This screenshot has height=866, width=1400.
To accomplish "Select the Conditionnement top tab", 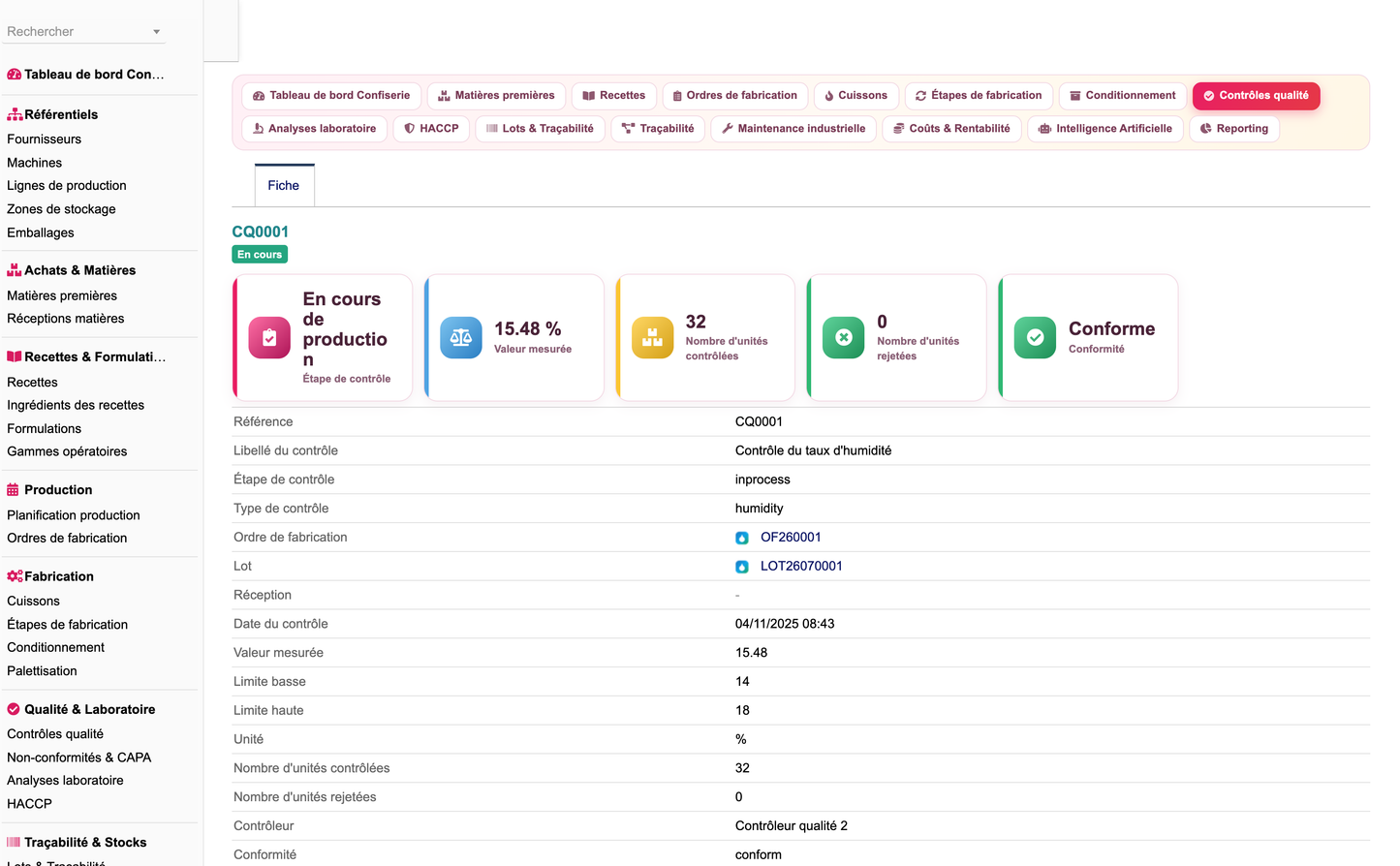I will coord(1123,96).
